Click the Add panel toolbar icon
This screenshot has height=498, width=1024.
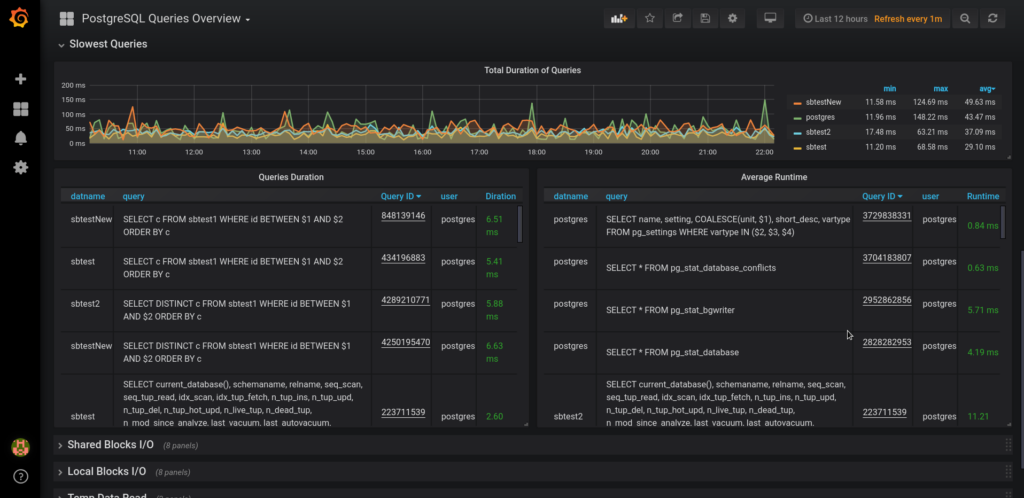coord(619,19)
